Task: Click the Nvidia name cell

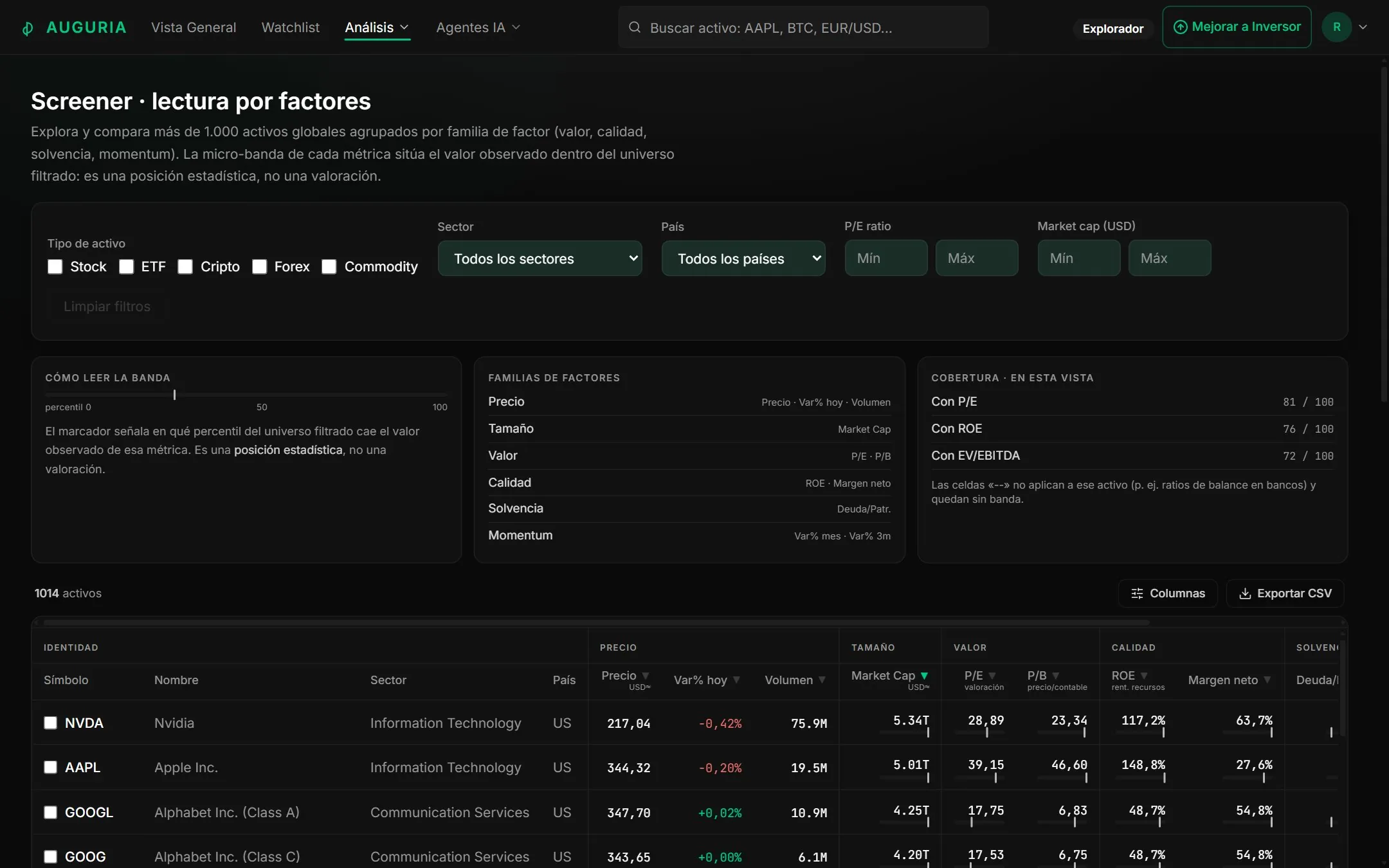Action: click(174, 723)
